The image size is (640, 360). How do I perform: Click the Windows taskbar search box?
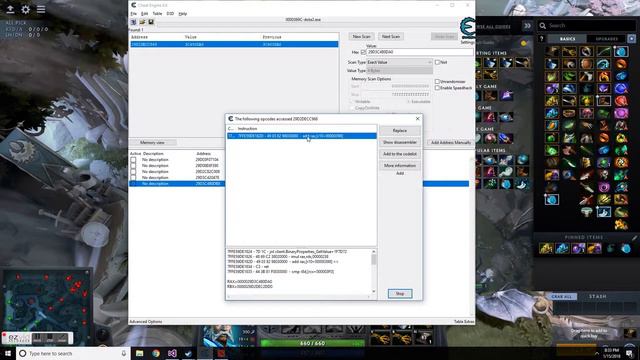(x=73, y=353)
